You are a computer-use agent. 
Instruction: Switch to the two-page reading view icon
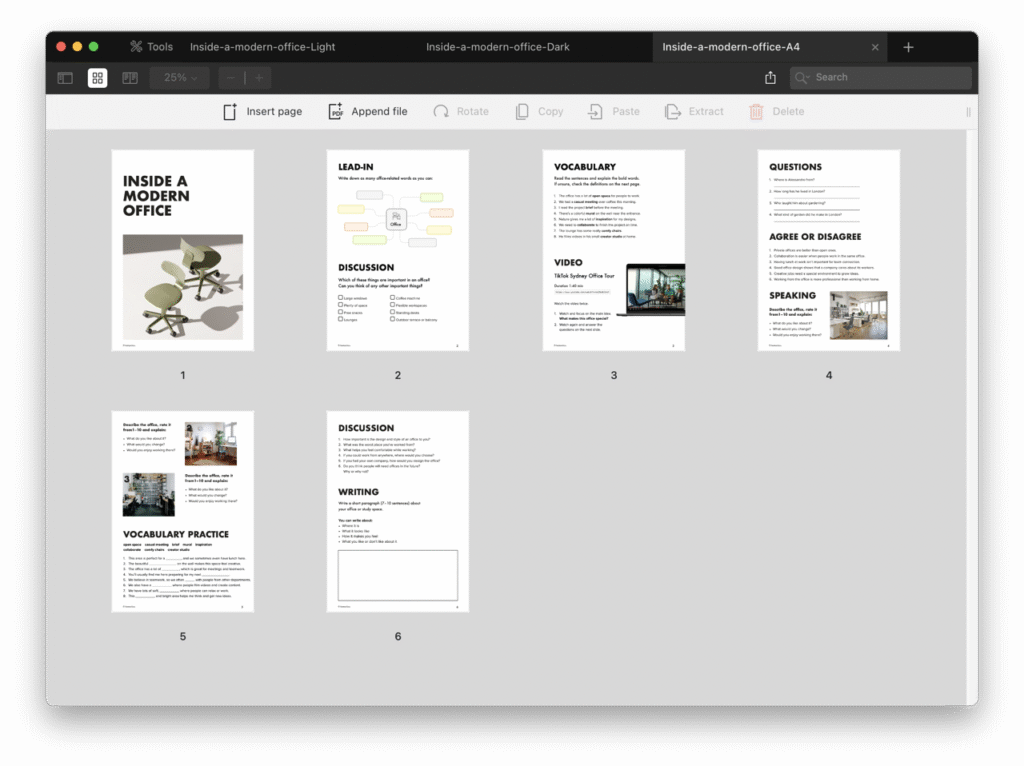pyautogui.click(x=129, y=78)
